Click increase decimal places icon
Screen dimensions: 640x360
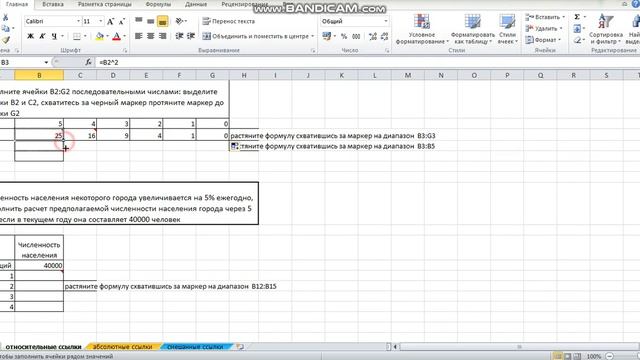pyautogui.click(x=373, y=36)
